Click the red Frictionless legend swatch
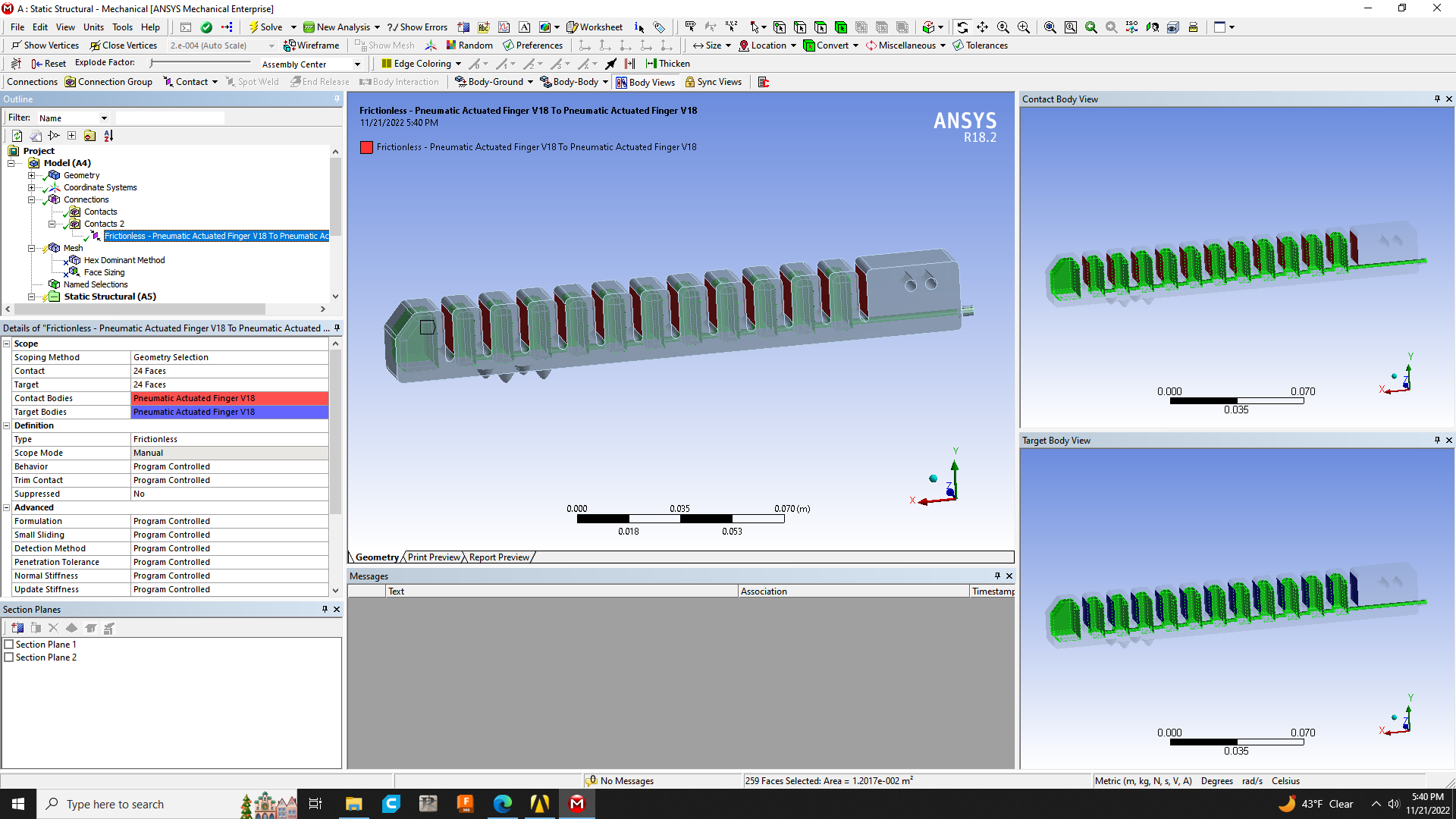Screen dimensions: 1456x819 pyautogui.click(x=367, y=147)
